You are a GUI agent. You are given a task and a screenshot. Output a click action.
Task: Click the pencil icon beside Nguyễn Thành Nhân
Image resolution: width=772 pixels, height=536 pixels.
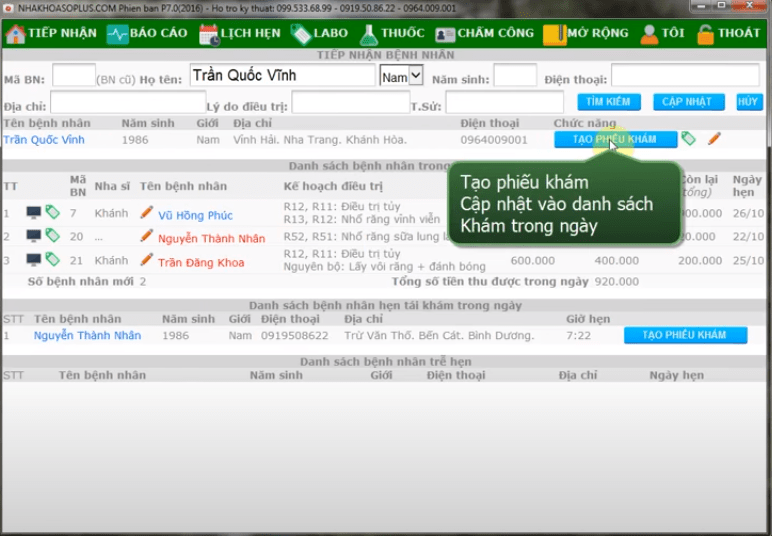147,236
